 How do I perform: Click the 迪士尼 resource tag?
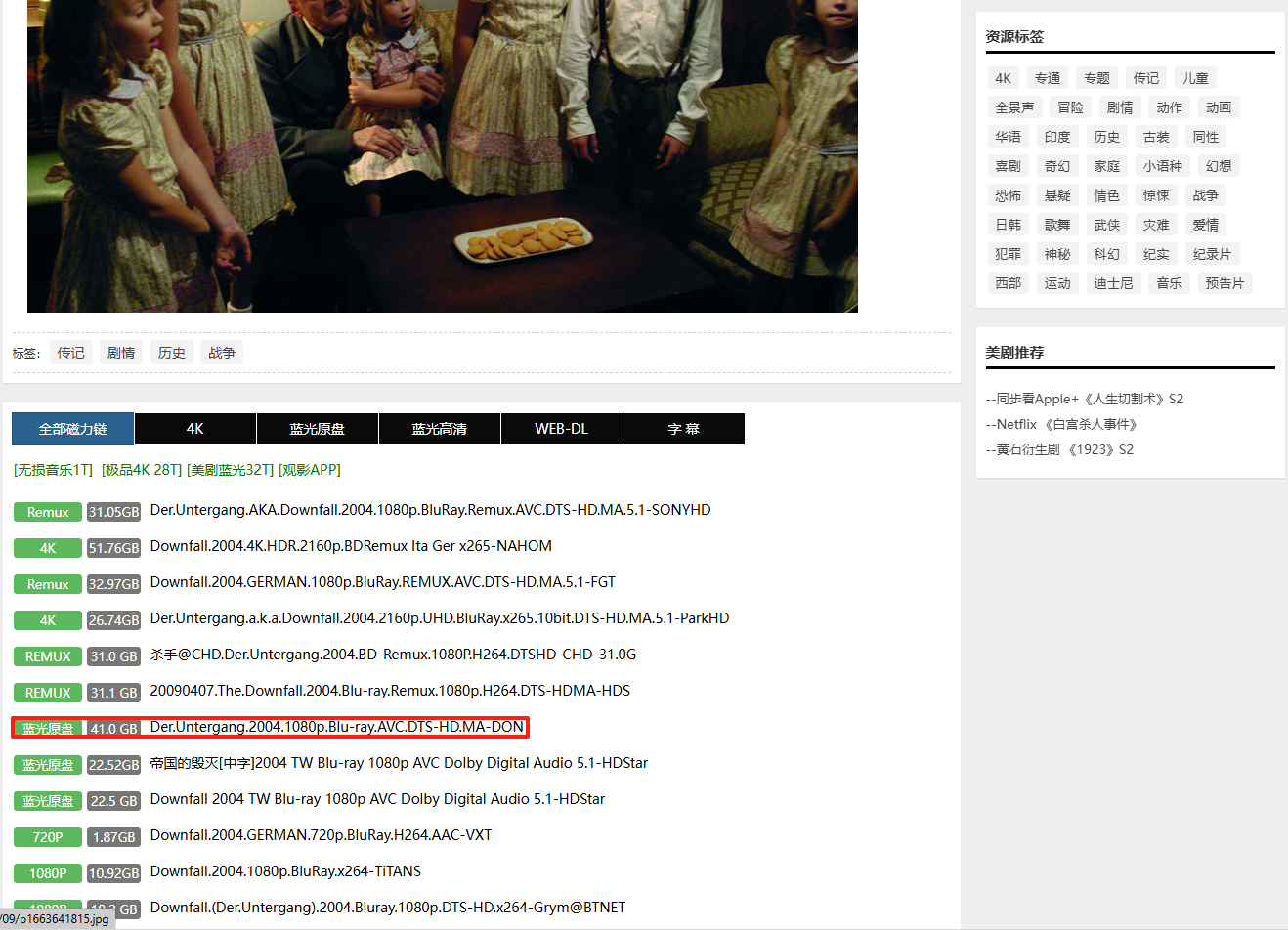pos(1114,283)
